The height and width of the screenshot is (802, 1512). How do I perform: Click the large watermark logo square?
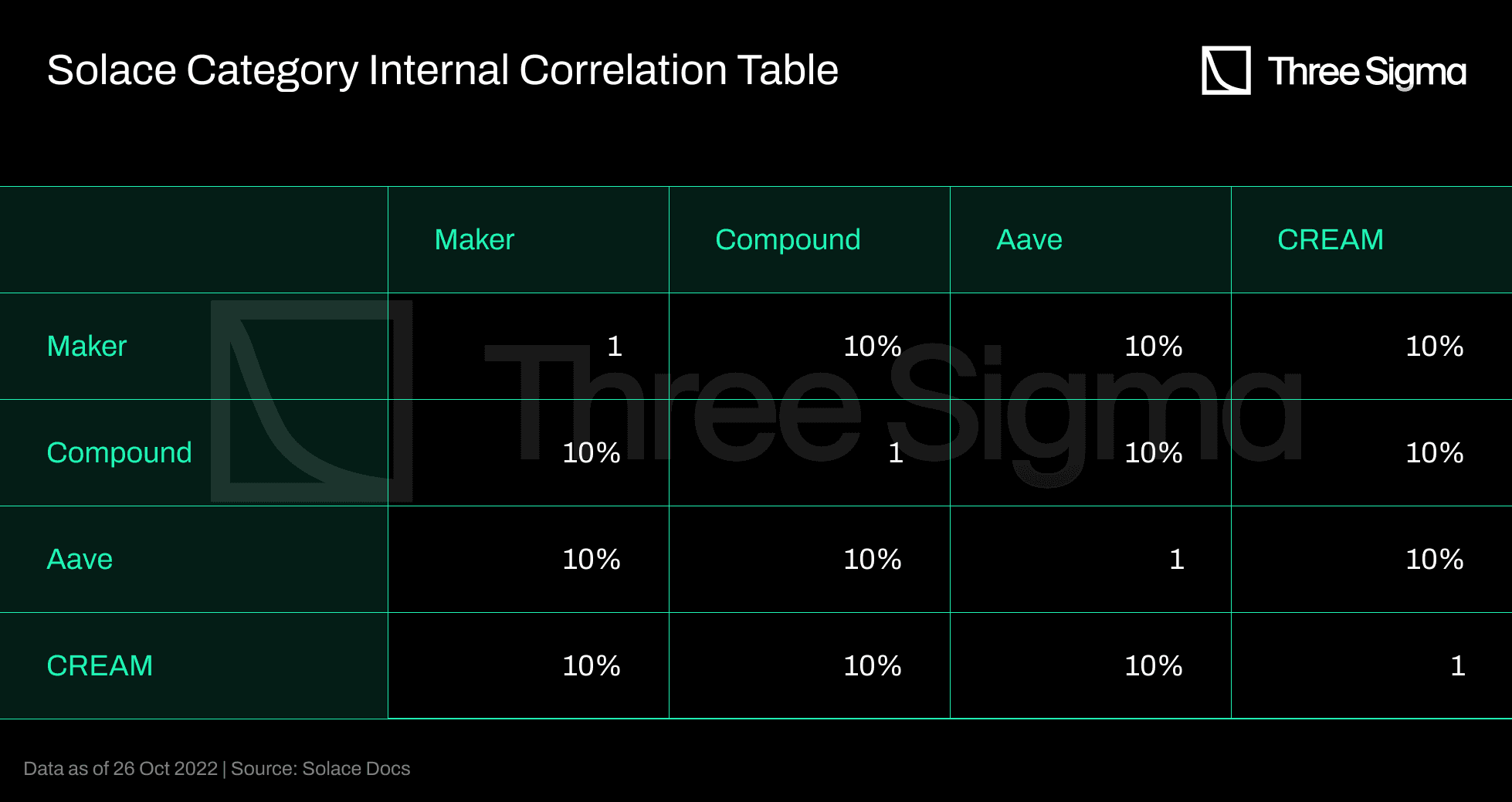click(311, 401)
